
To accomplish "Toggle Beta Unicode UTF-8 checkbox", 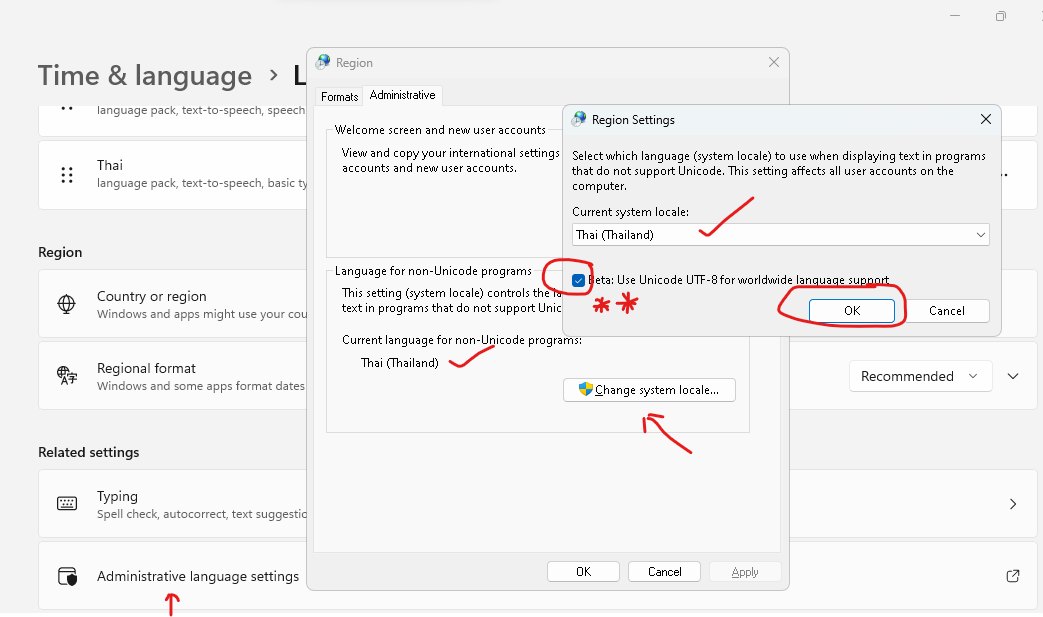I will tap(578, 281).
